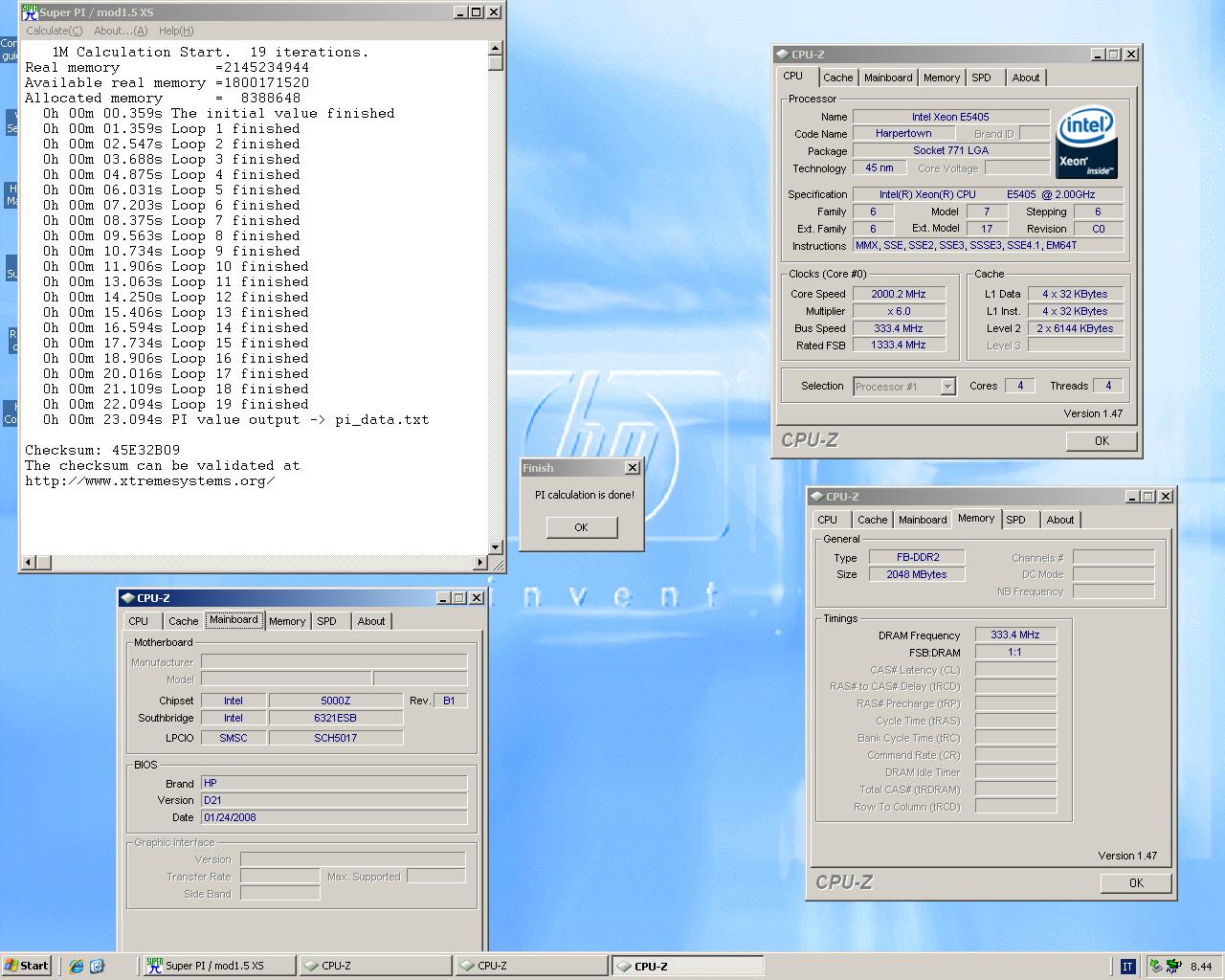
Task: Open the About menu in Super PI
Action: point(121,31)
